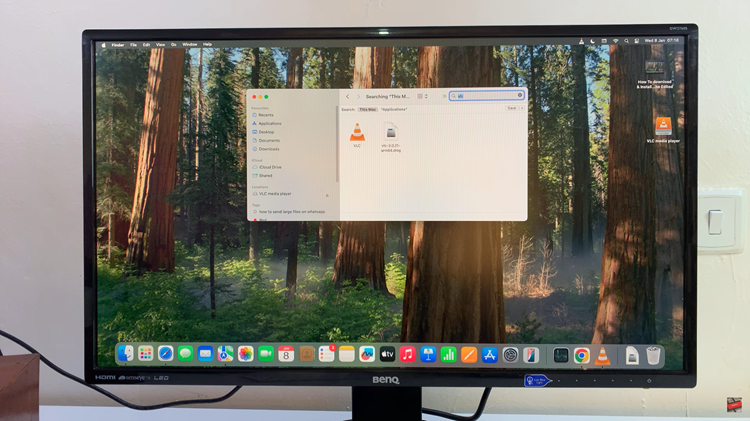Image resolution: width=750 pixels, height=421 pixels.
Task: Open Activity Monitor in the Dock
Action: 561,355
